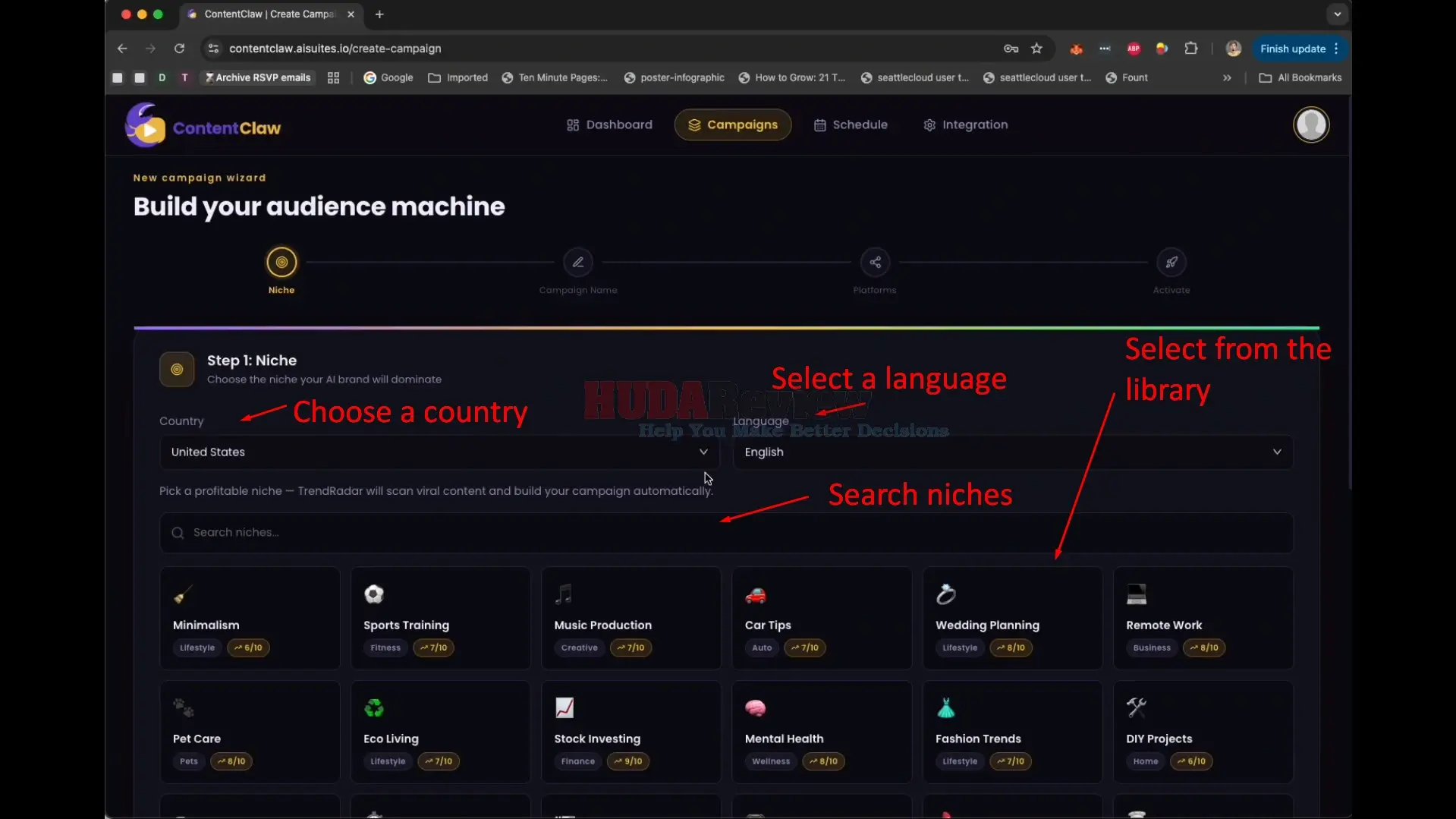The width and height of the screenshot is (1456, 819).
Task: Open the Dashboard page
Action: click(609, 124)
